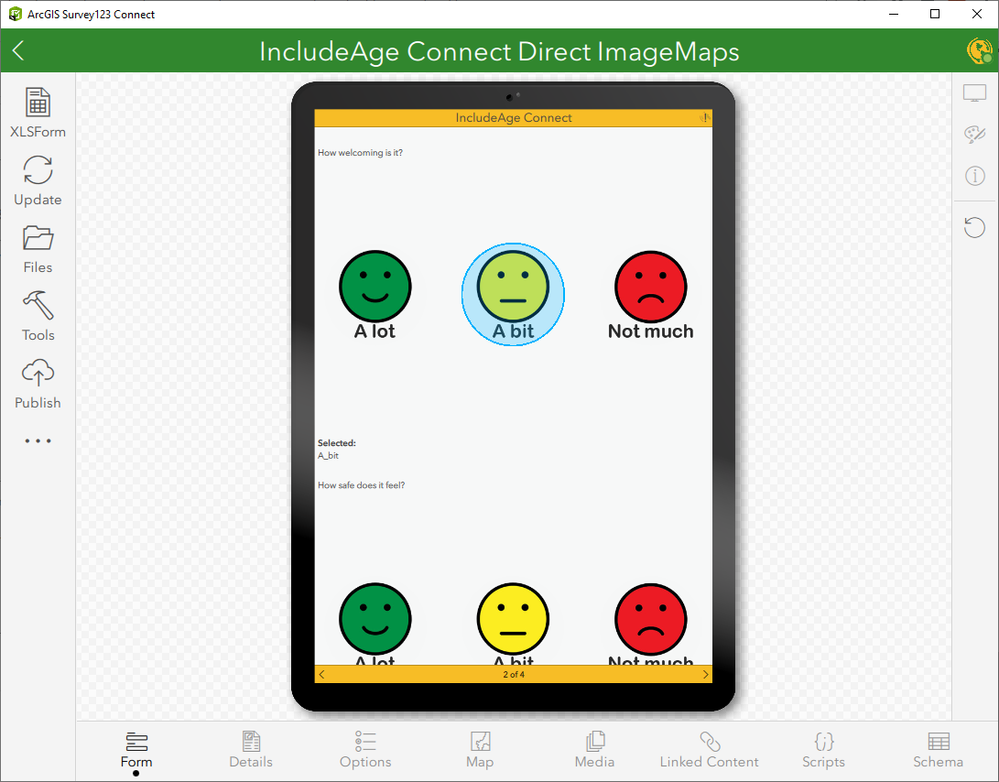Switch to the Details tab

click(251, 750)
